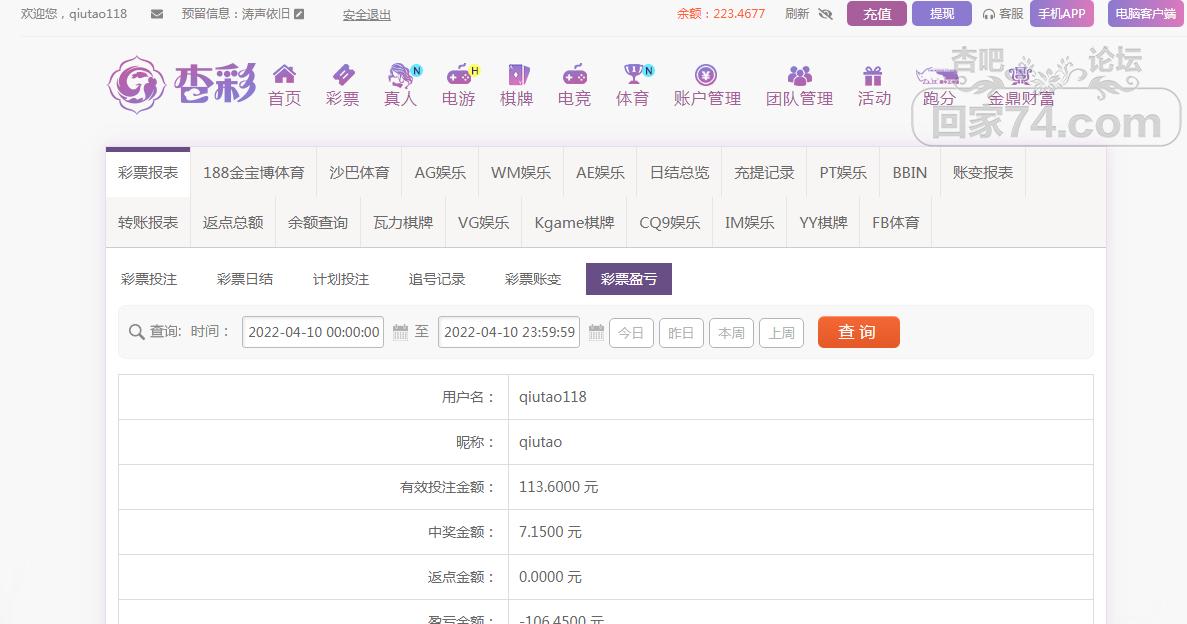The height and width of the screenshot is (624, 1187).
Task: Switch to the AG娱乐 tab
Action: (440, 173)
